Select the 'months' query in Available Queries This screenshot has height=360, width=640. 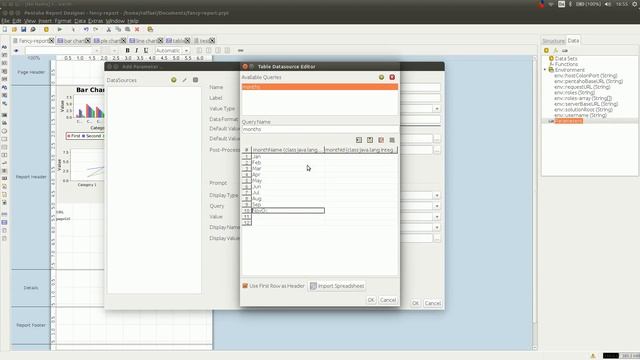(x=320, y=87)
